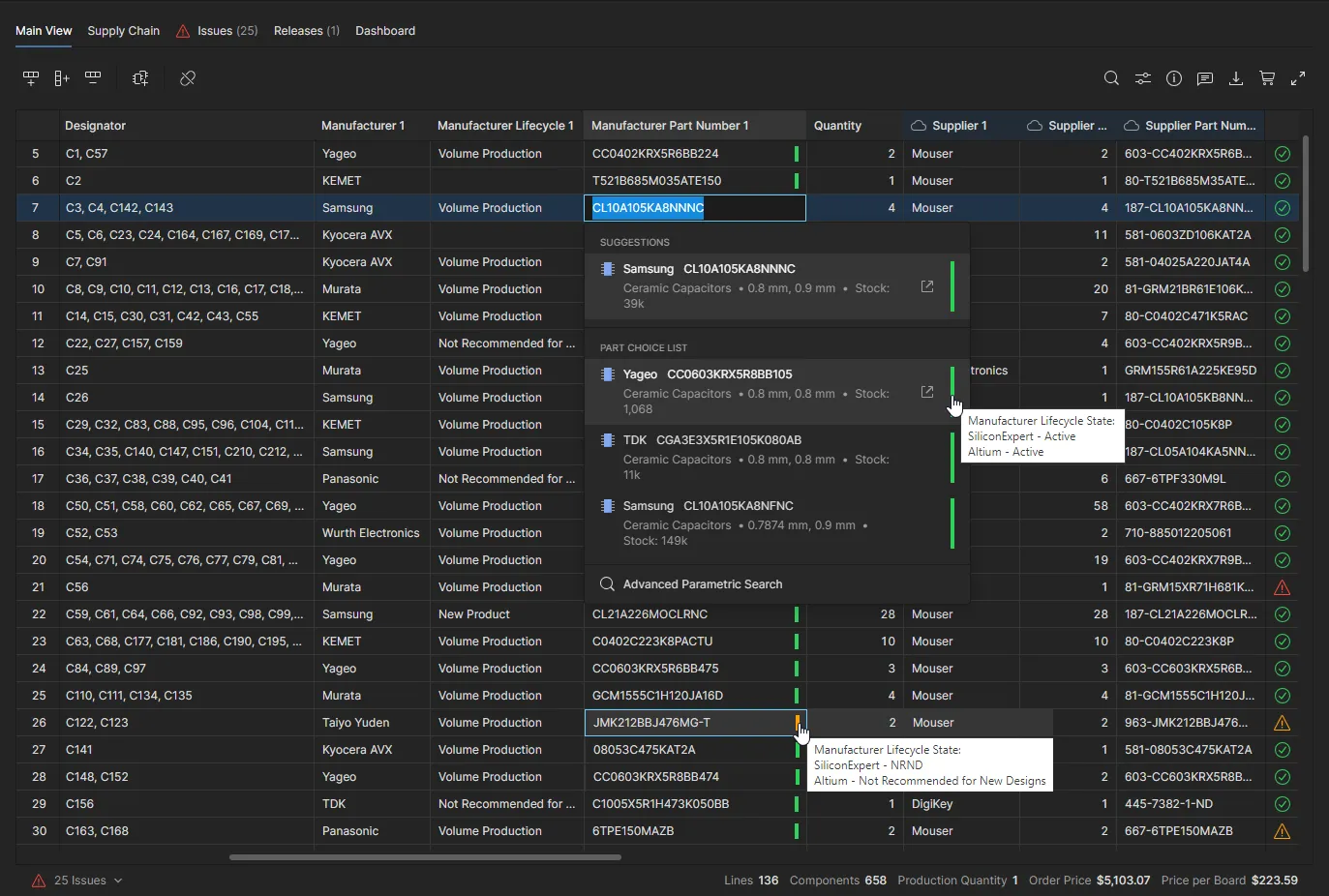Click the add component chip icon

140,78
